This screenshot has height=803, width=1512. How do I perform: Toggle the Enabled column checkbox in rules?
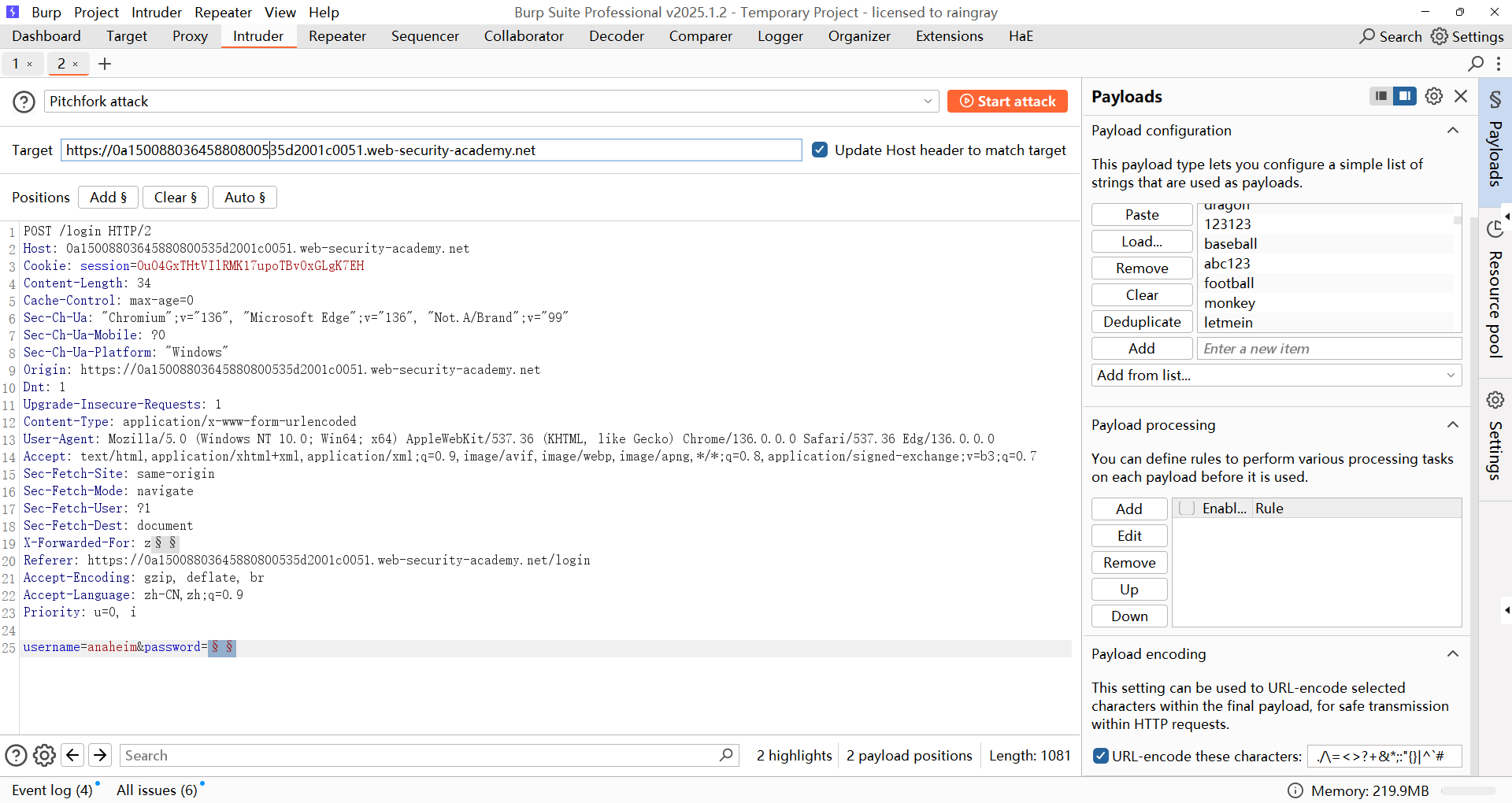click(1187, 509)
